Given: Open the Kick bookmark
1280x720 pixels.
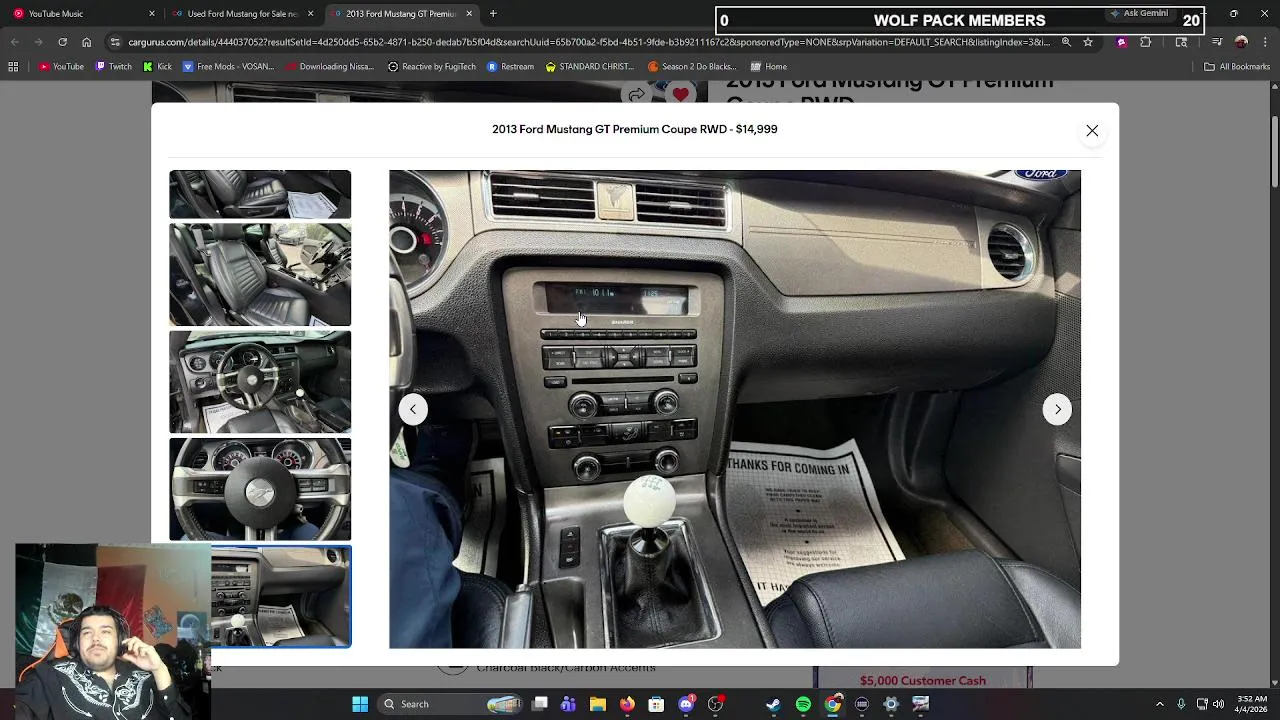Looking at the screenshot, I should point(157,67).
